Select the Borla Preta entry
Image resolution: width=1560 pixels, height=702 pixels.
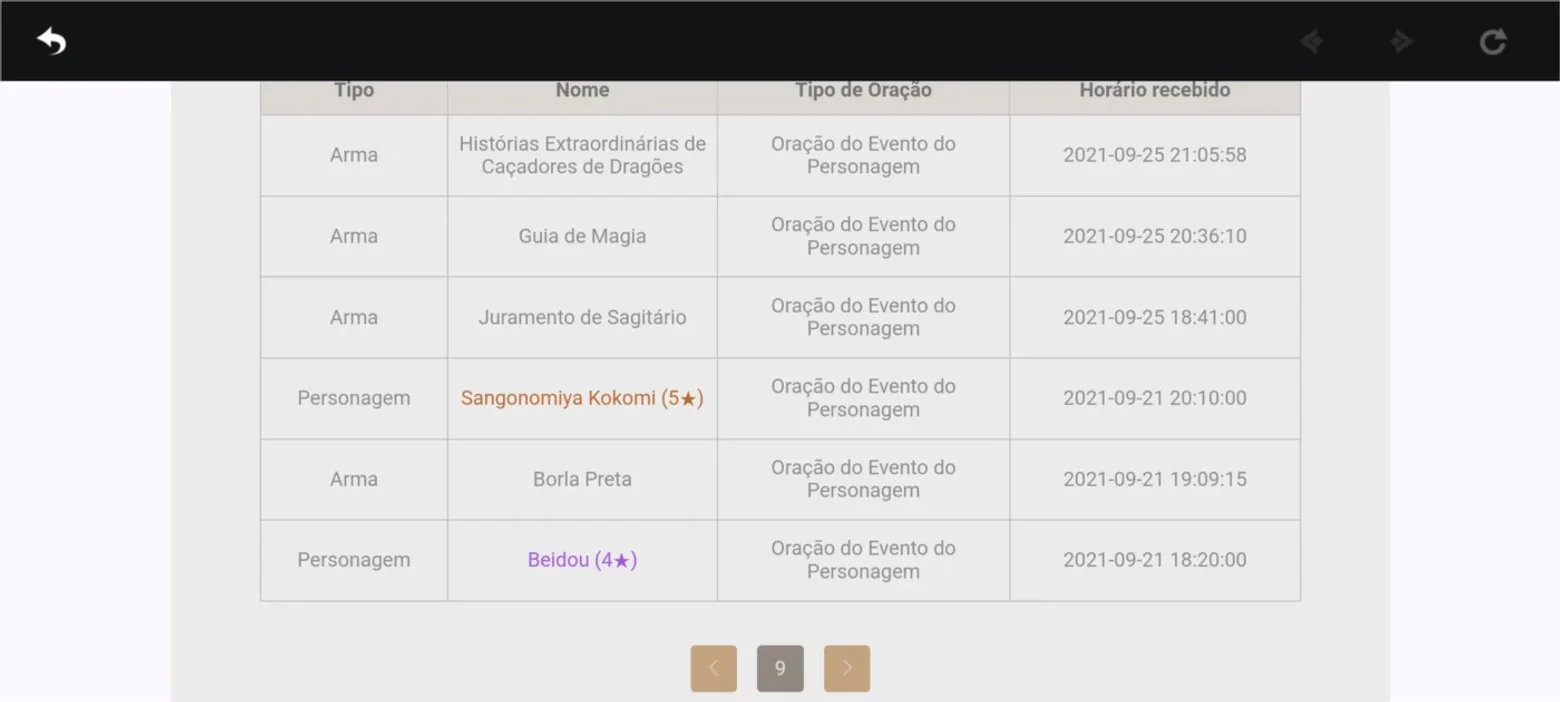click(582, 479)
